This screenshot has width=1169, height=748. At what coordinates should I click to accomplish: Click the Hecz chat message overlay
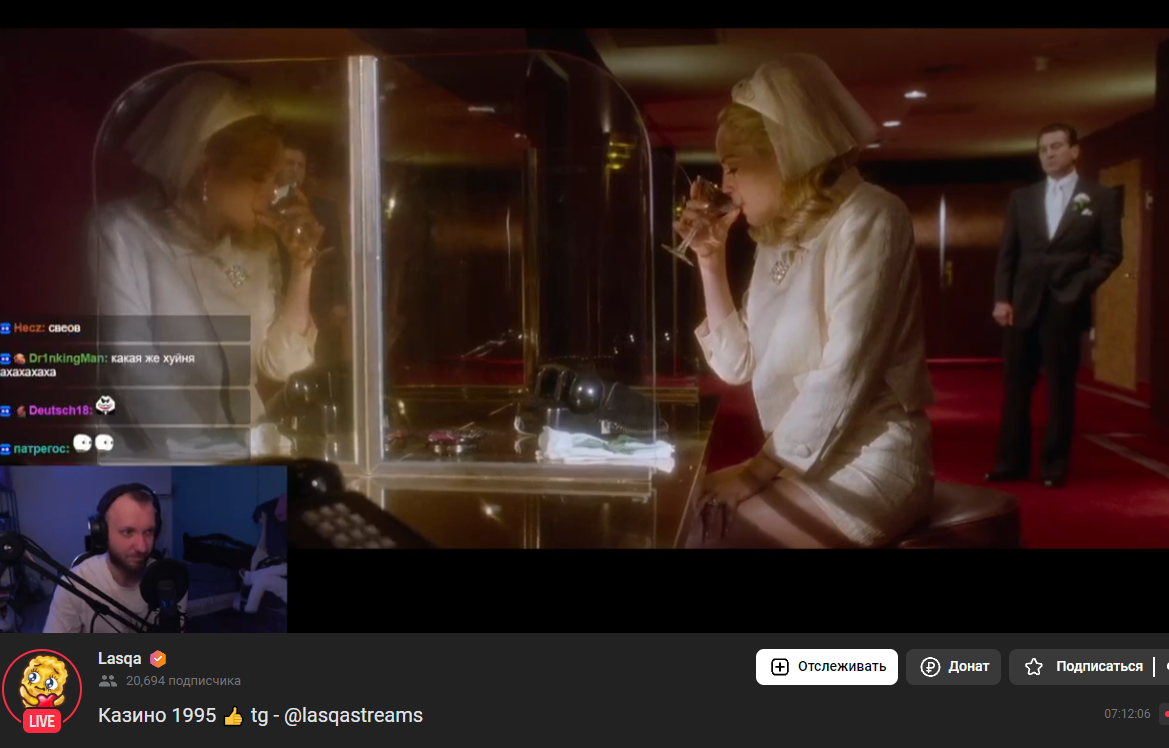coord(125,328)
